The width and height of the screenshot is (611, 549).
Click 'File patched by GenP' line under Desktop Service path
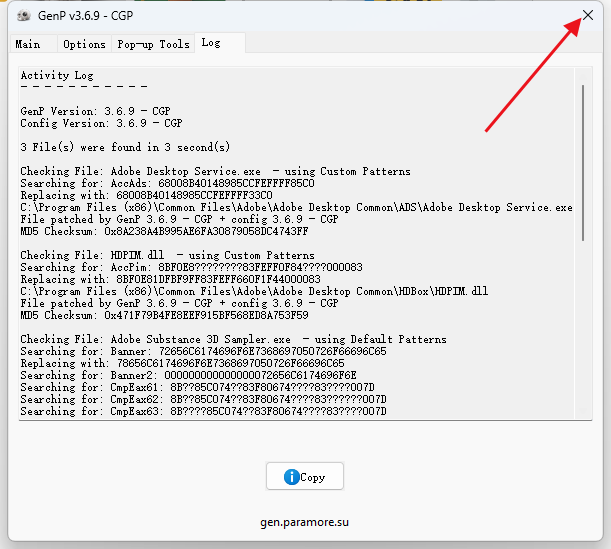point(179,219)
